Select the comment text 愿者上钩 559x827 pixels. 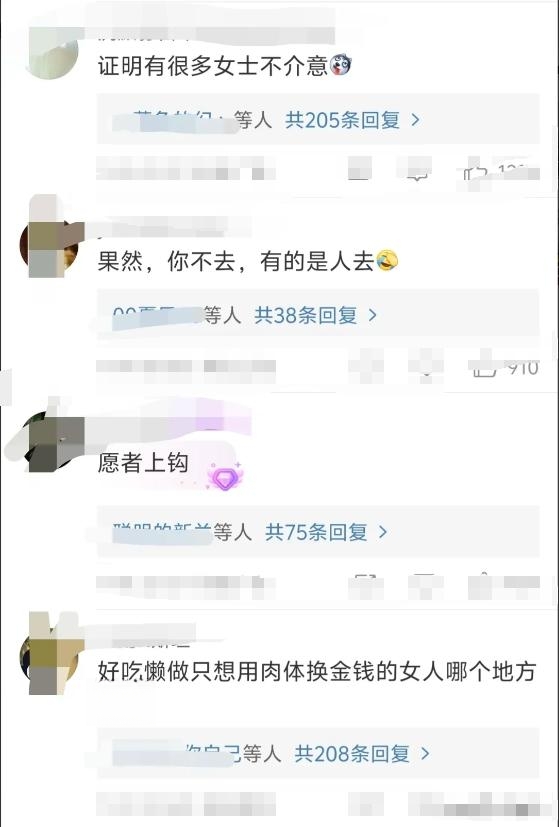coord(143,463)
